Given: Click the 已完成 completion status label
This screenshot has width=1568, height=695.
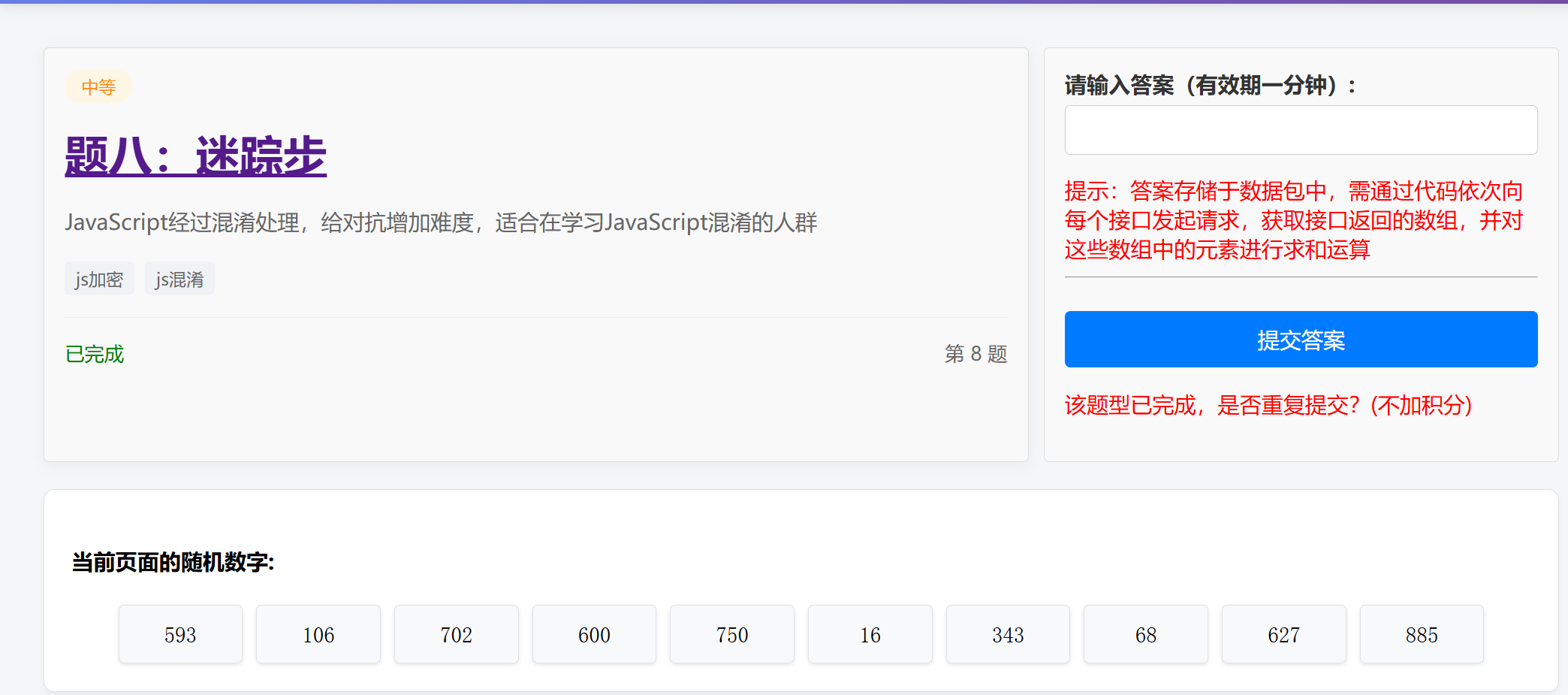Looking at the screenshot, I should tap(94, 354).
